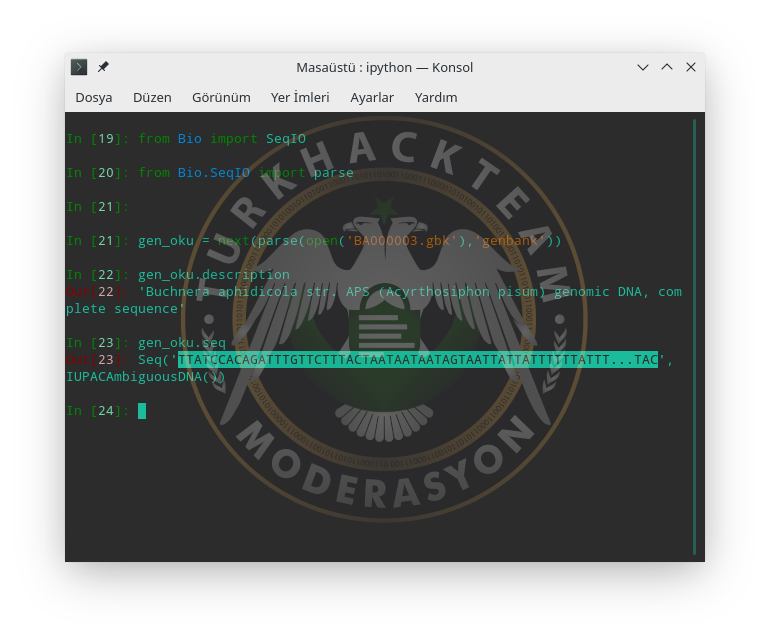Open the Dosya menu
Image resolution: width=770 pixels, height=639 pixels.
click(94, 97)
